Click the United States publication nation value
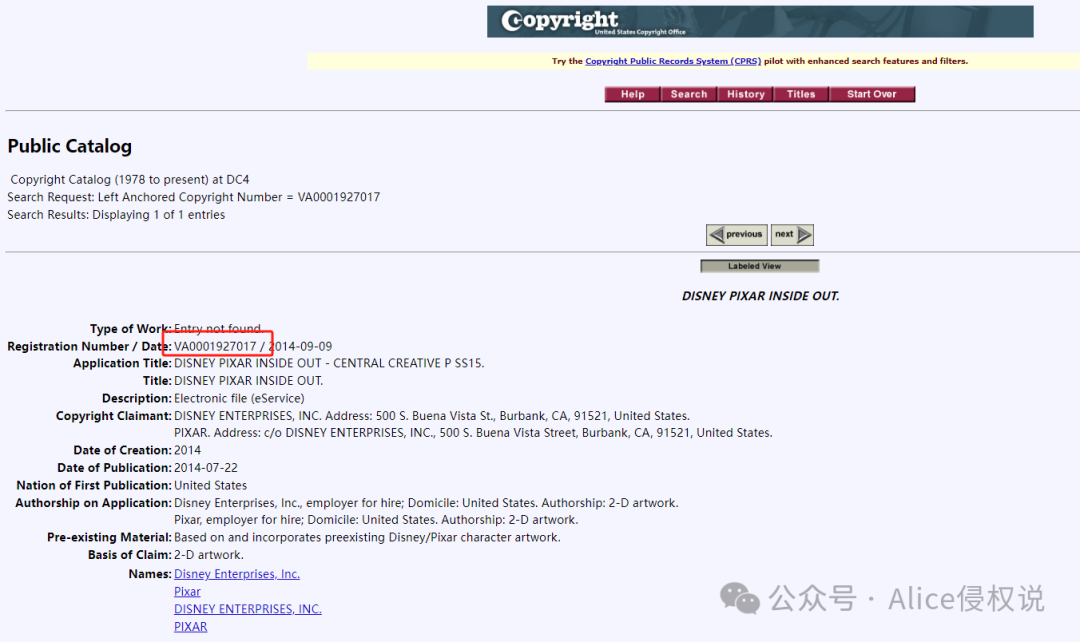The image size is (1080, 642). pos(211,486)
